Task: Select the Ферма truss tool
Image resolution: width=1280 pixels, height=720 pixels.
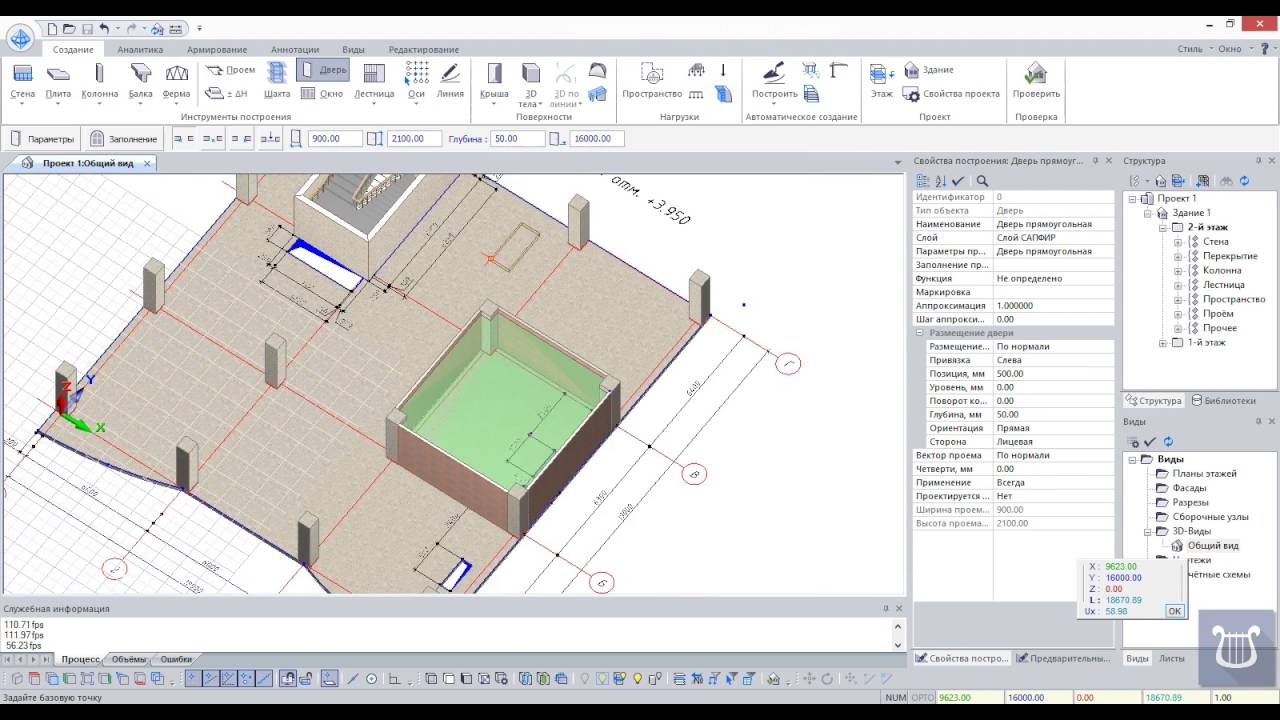Action: tap(177, 82)
